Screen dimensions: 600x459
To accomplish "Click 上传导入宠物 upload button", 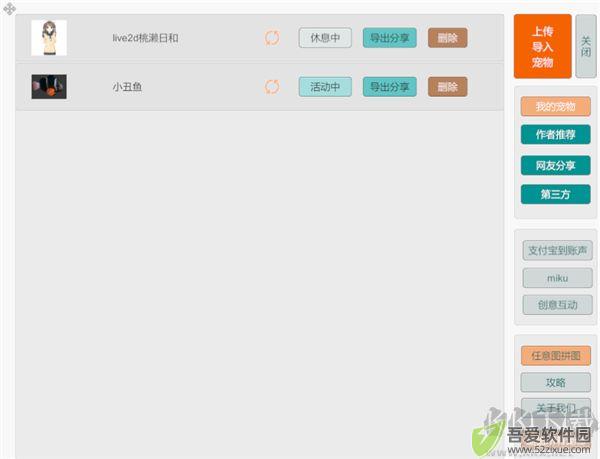I will pos(543,46).
